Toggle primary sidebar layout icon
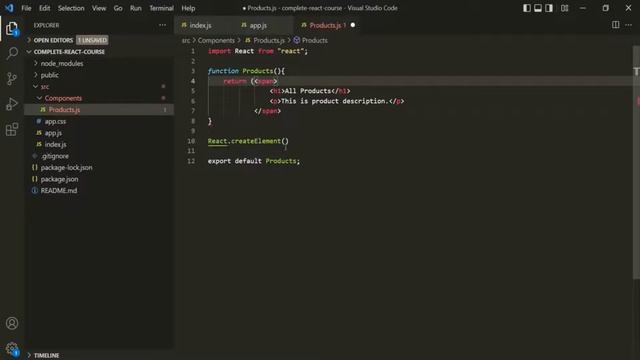The height and width of the screenshot is (360, 640). (527, 8)
